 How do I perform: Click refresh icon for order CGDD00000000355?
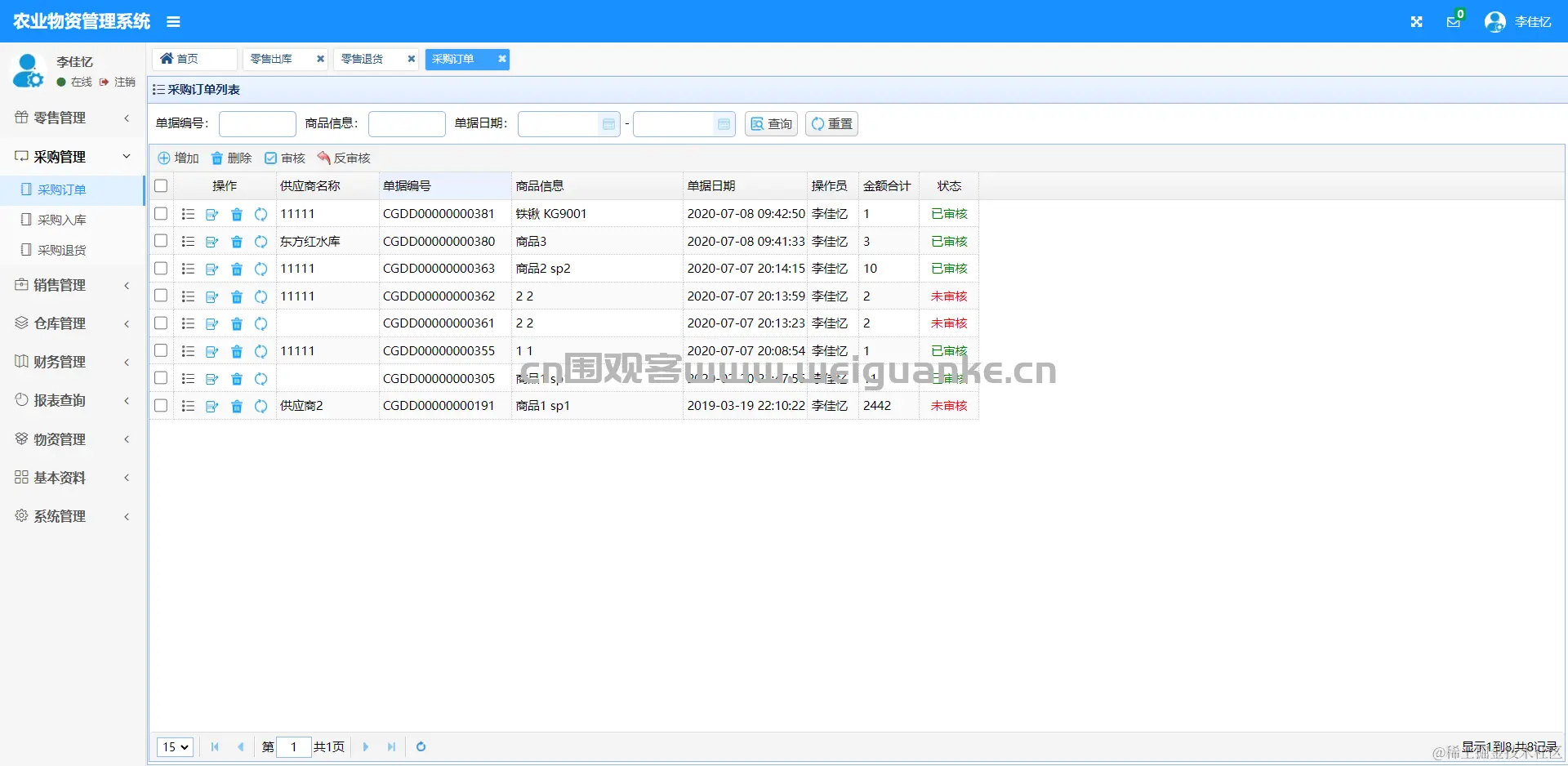[x=261, y=351]
